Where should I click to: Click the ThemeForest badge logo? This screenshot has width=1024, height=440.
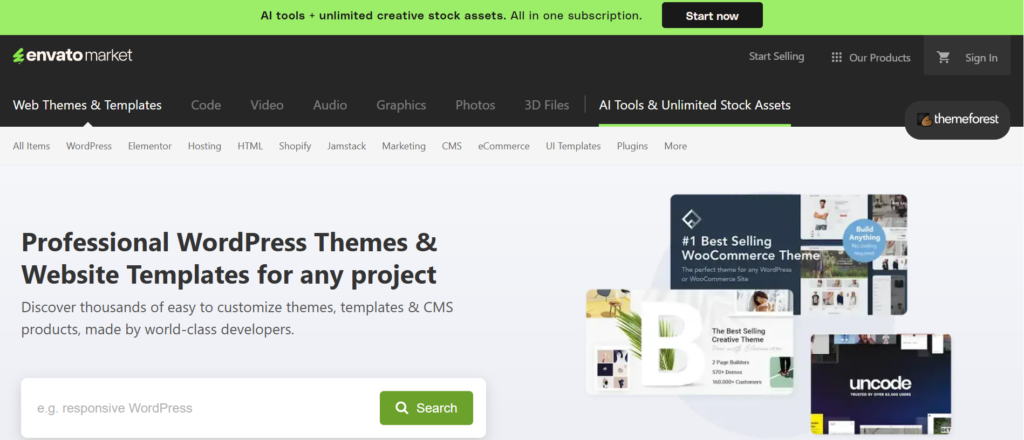958,120
